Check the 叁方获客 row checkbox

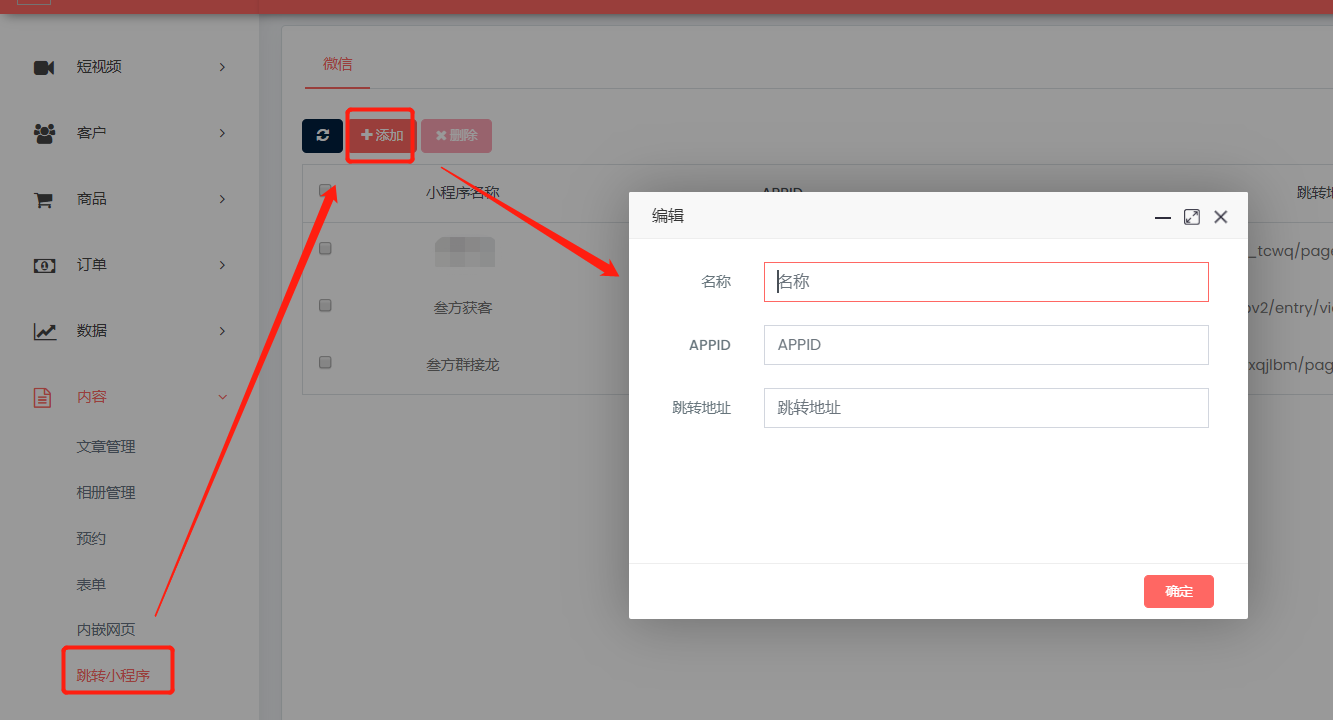[x=325, y=306]
